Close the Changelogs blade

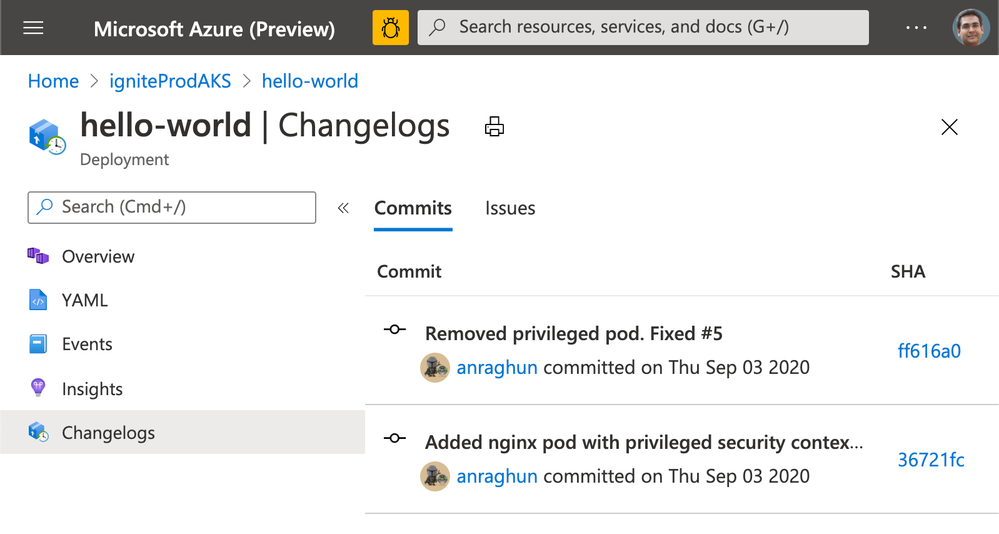click(949, 127)
